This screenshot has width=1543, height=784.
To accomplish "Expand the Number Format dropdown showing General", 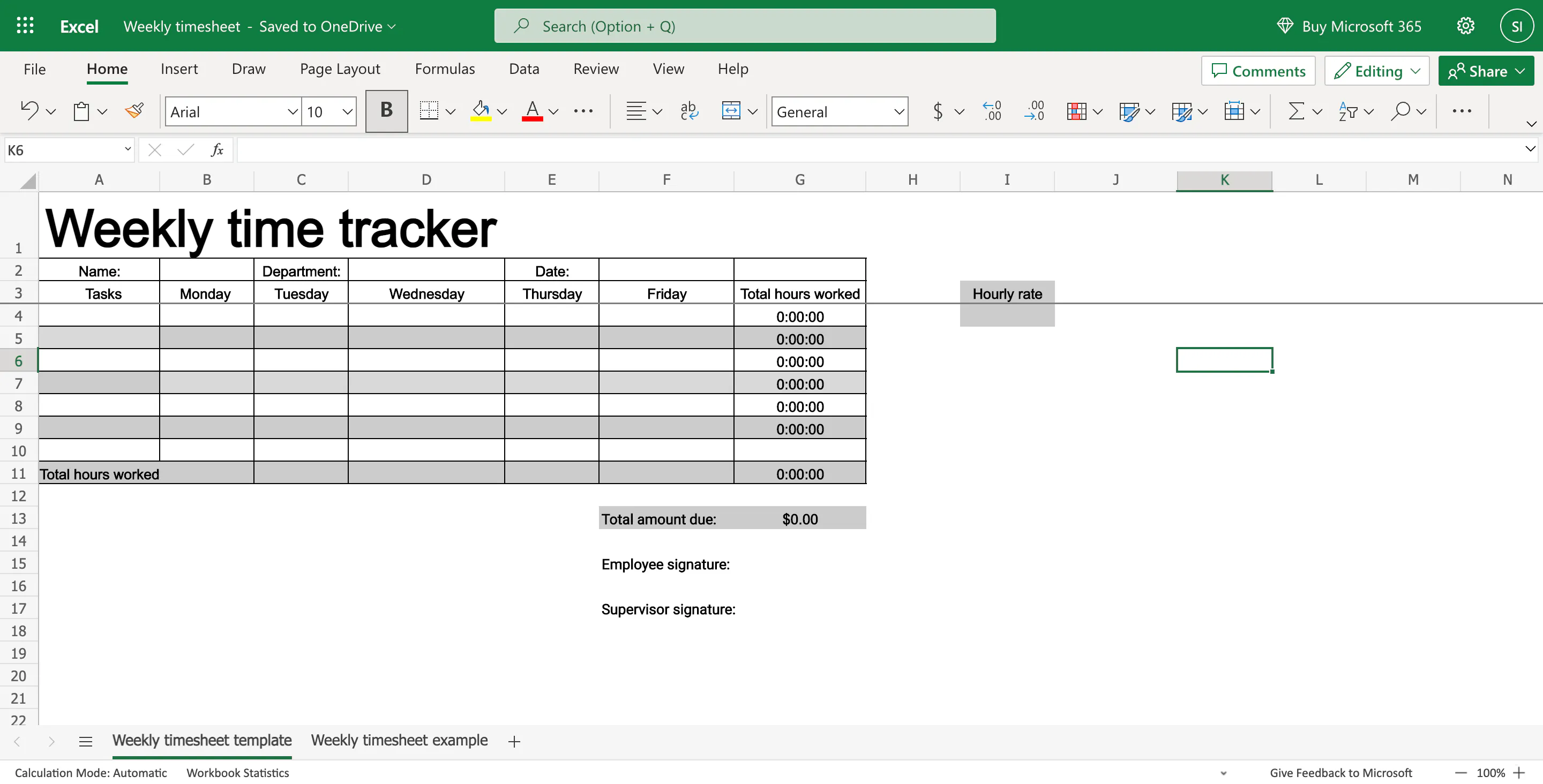I will click(899, 111).
